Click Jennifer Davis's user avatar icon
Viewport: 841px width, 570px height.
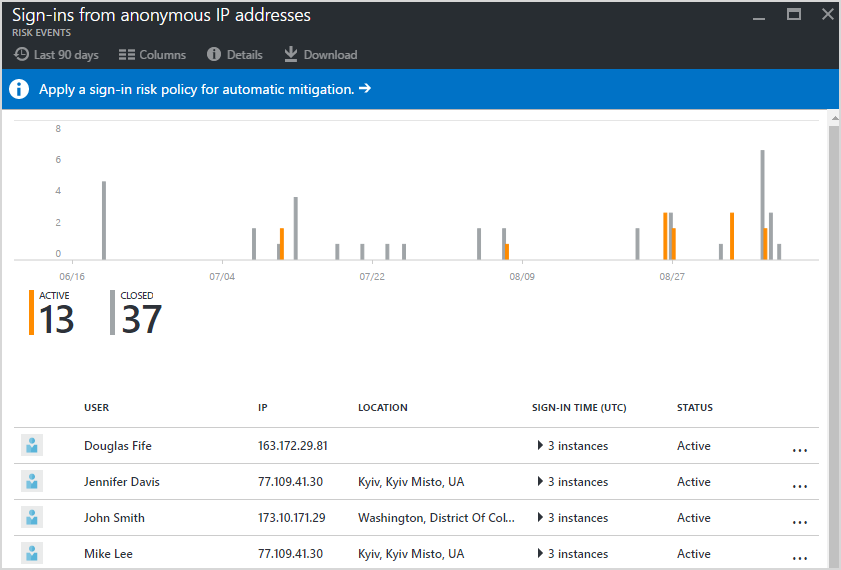pyautogui.click(x=32, y=482)
